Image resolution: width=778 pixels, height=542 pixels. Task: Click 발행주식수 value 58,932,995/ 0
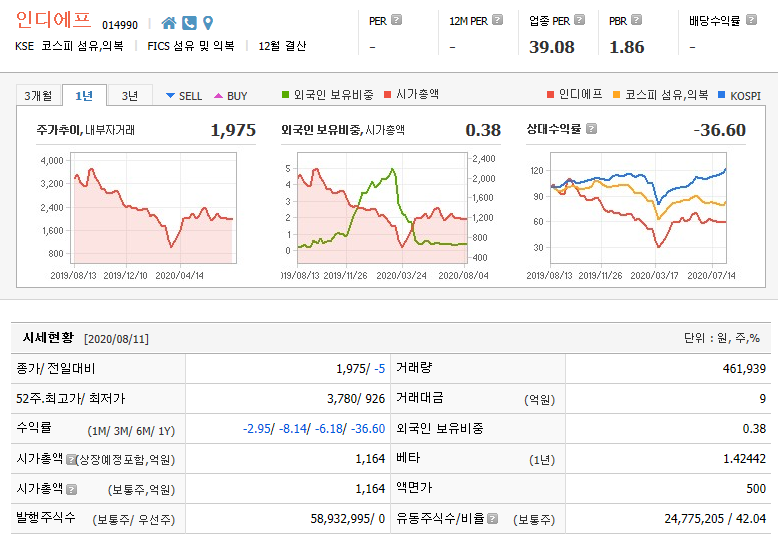(347, 519)
